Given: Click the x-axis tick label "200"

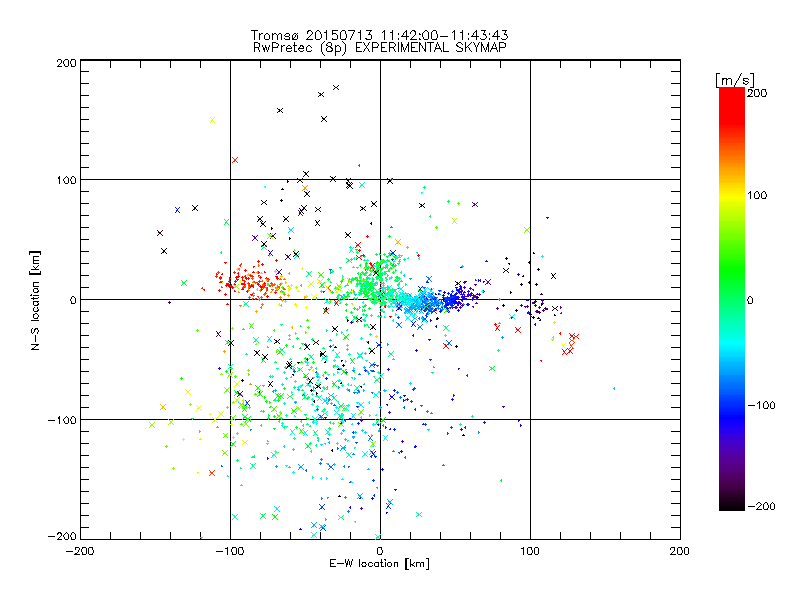Looking at the screenshot, I should 680,551.
